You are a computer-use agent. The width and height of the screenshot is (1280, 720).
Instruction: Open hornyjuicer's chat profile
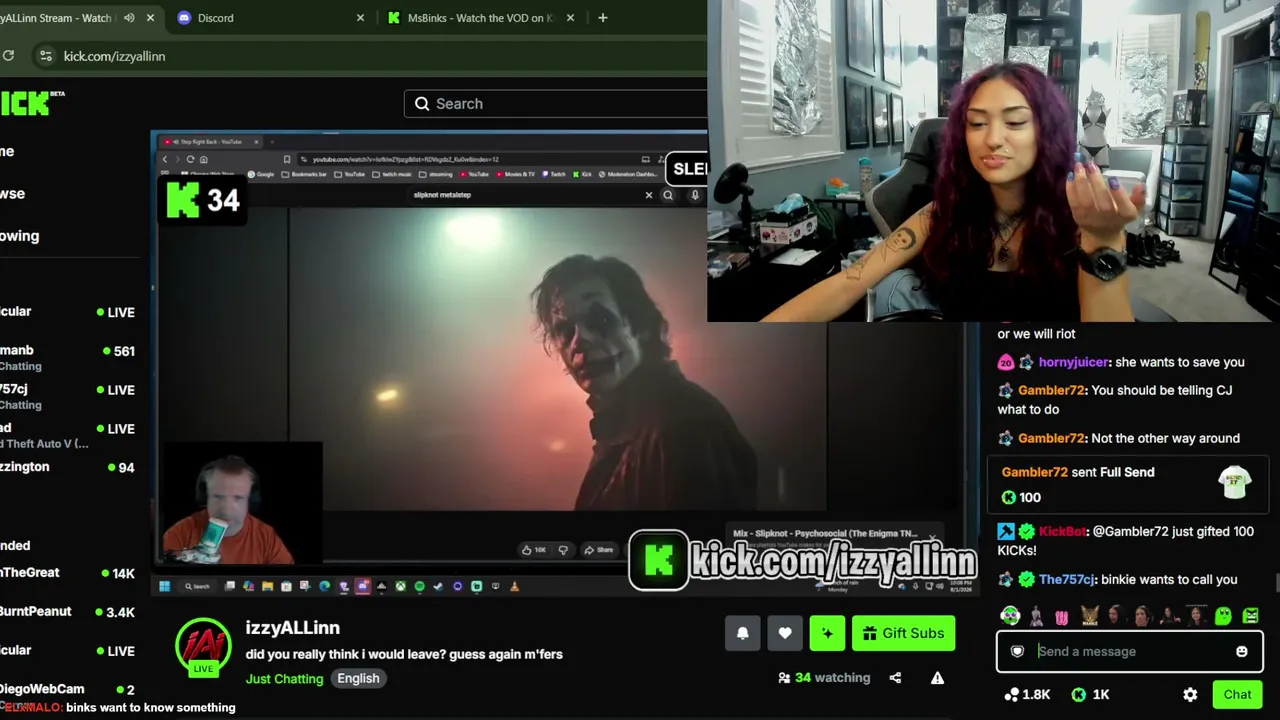1074,363
